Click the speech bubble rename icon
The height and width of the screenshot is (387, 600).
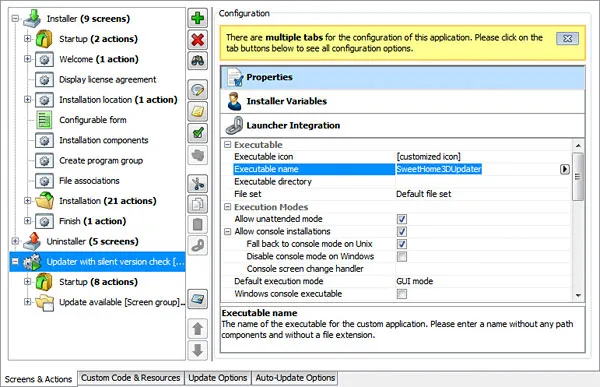(197, 90)
